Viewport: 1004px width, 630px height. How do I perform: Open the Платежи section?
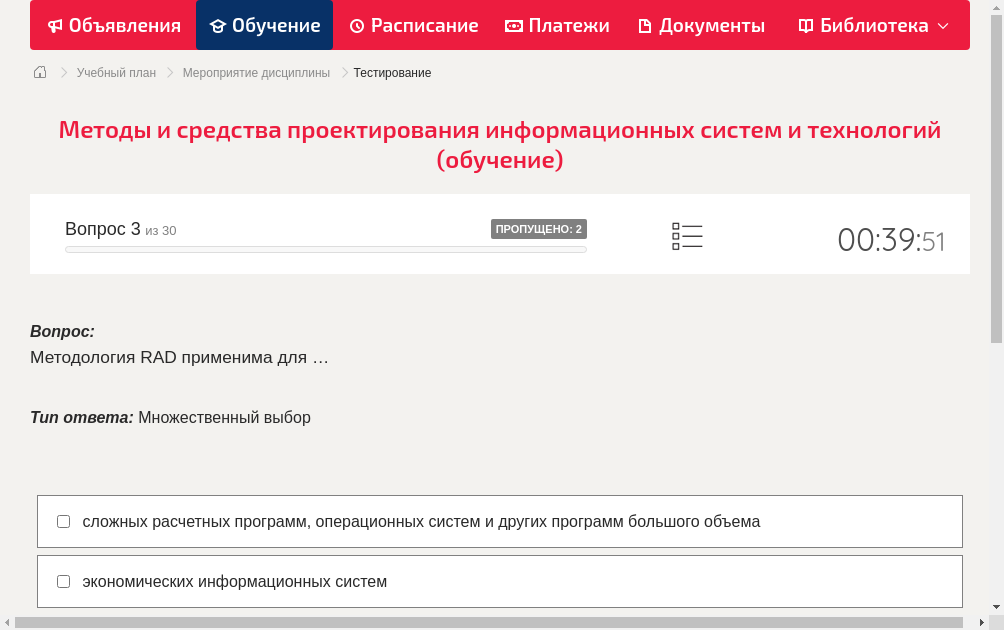[x=557, y=25]
